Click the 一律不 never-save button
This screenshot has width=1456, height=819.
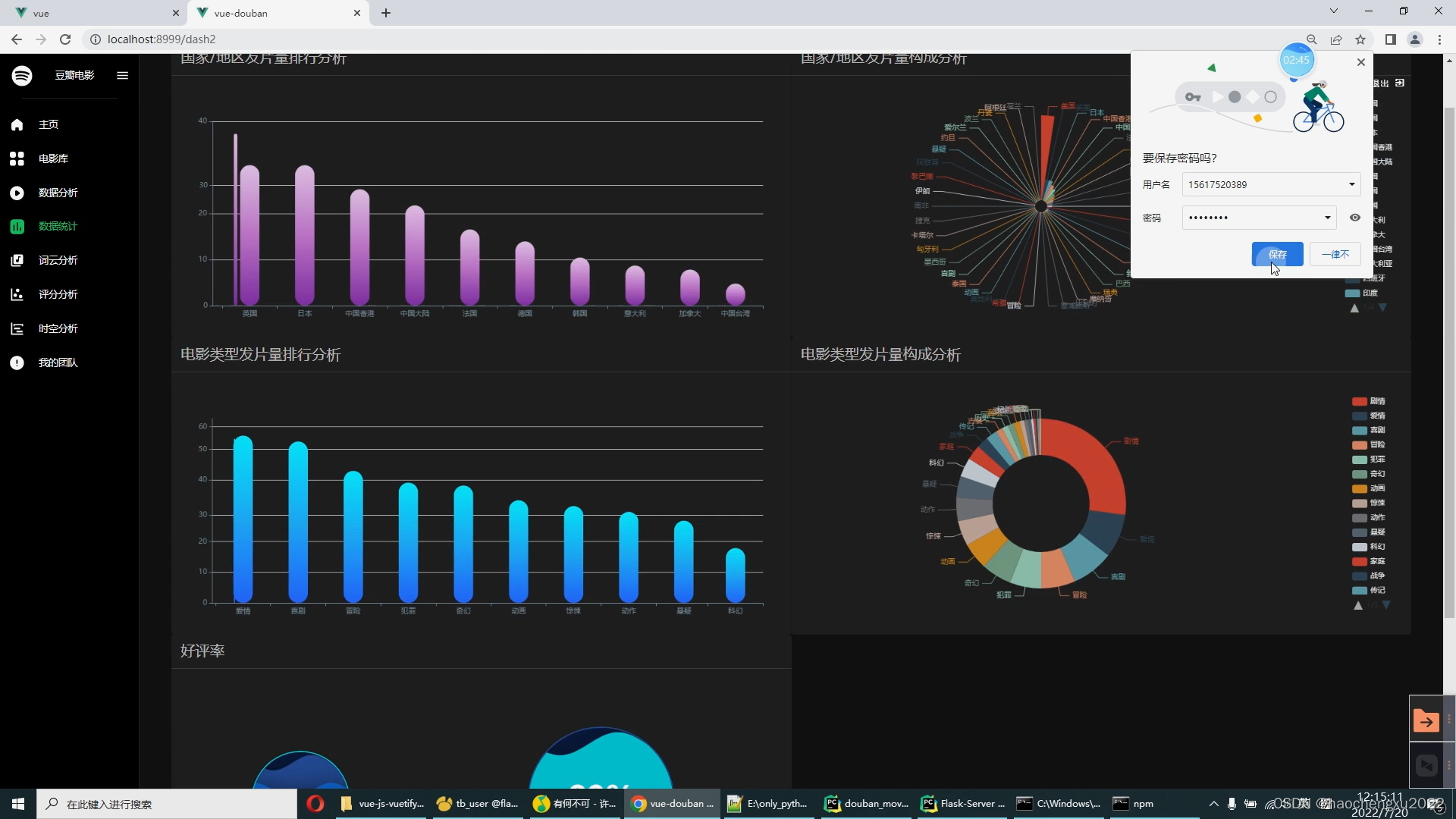coord(1335,254)
